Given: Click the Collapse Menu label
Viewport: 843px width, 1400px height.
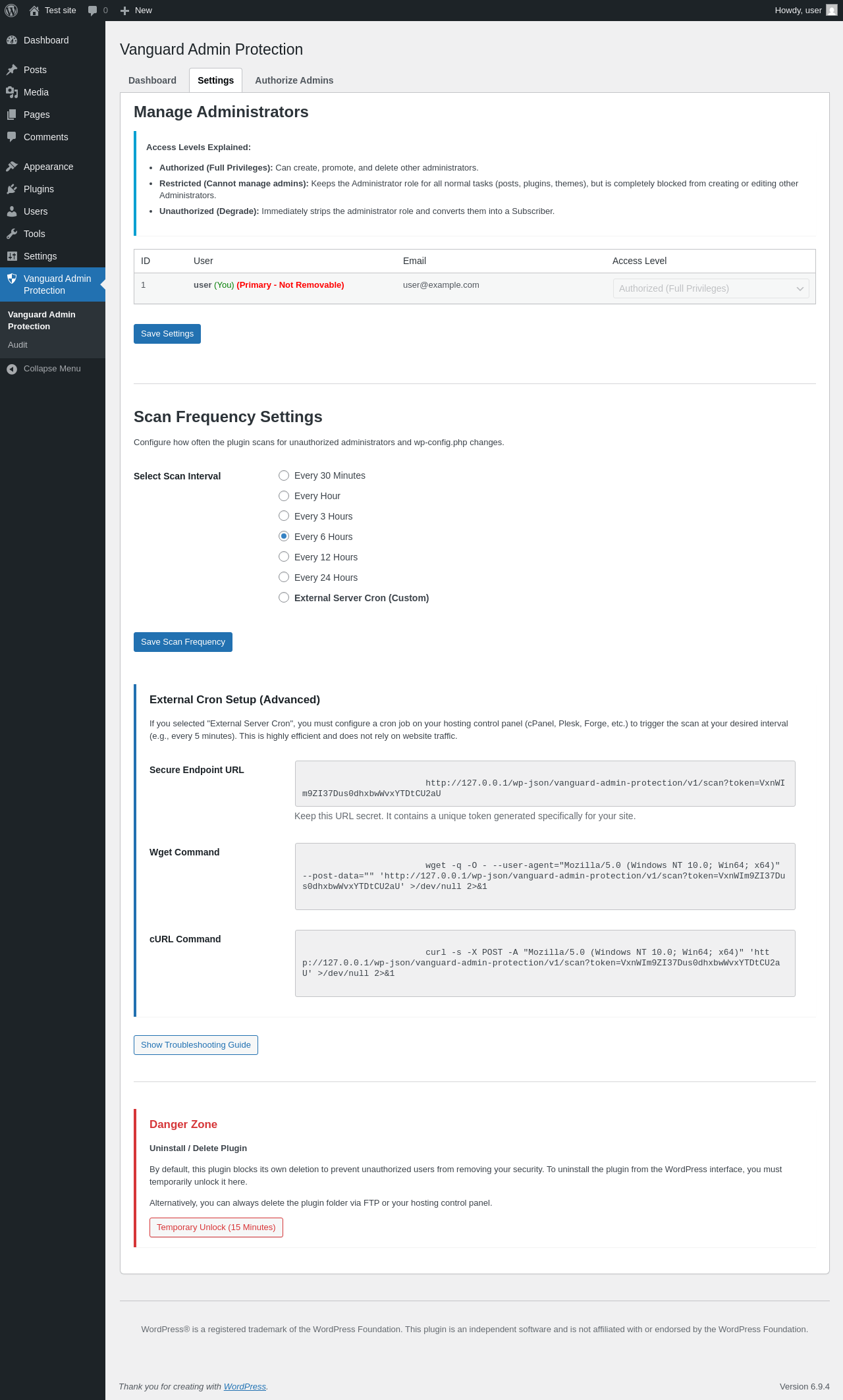Looking at the screenshot, I should (52, 369).
